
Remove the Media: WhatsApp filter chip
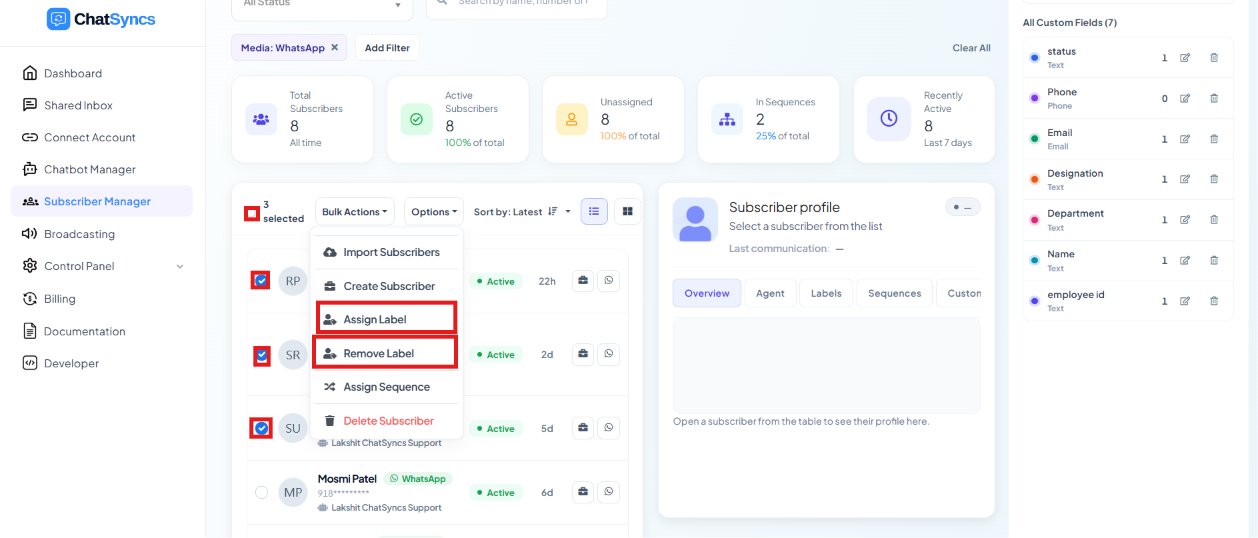[x=334, y=47]
